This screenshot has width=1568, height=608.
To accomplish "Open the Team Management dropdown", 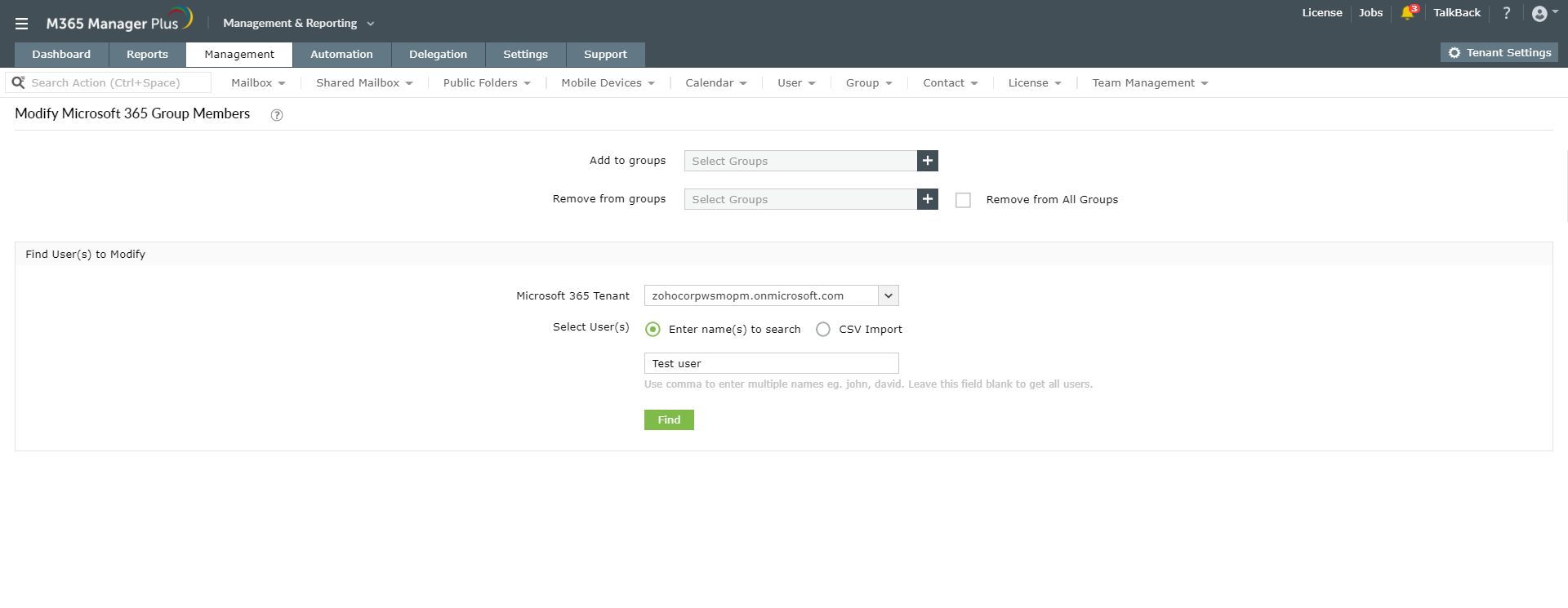I will point(1150,82).
